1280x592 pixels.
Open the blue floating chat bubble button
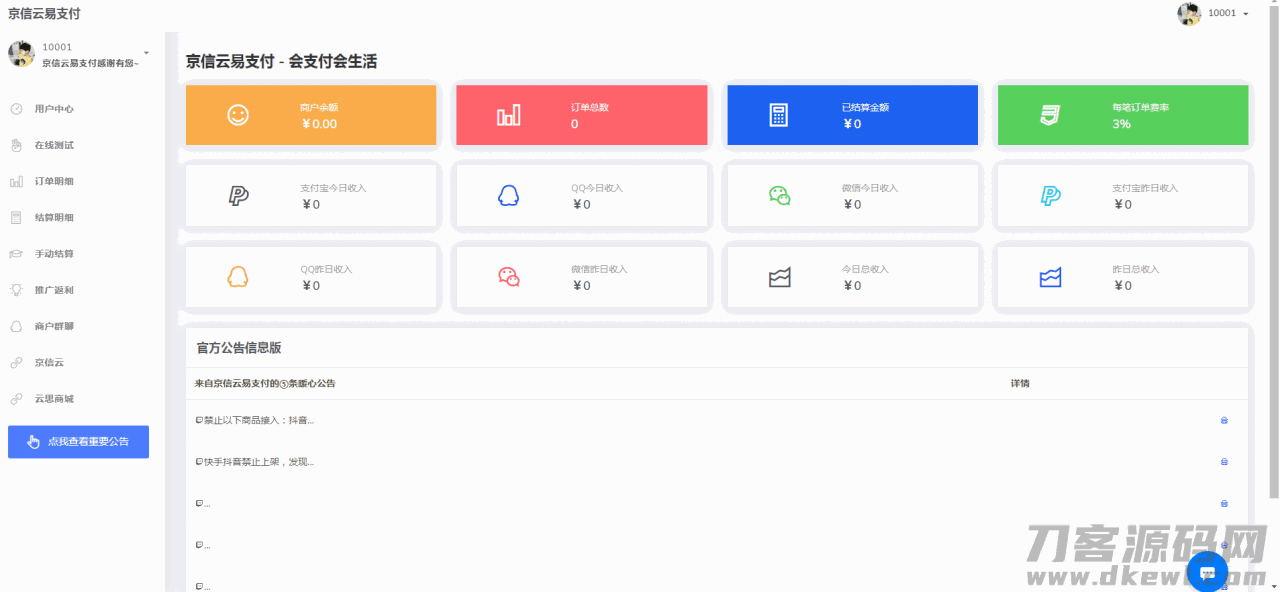point(1207,572)
